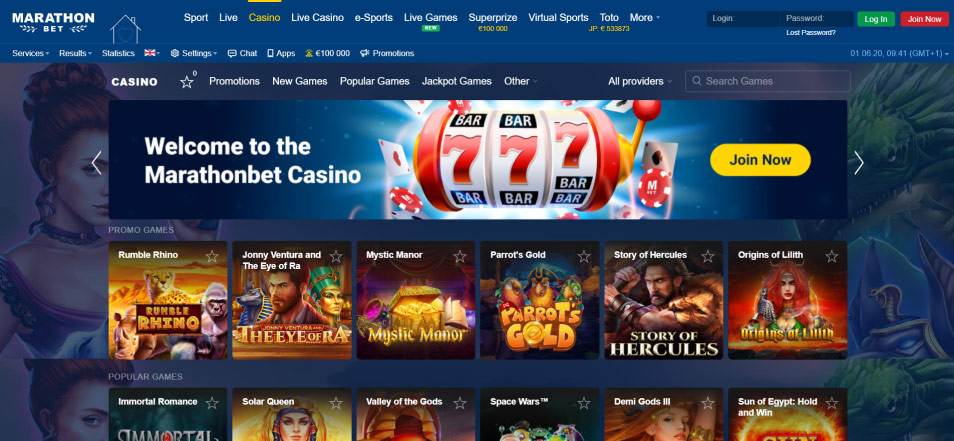
Task: Expand the All providers dropdown
Action: click(640, 82)
